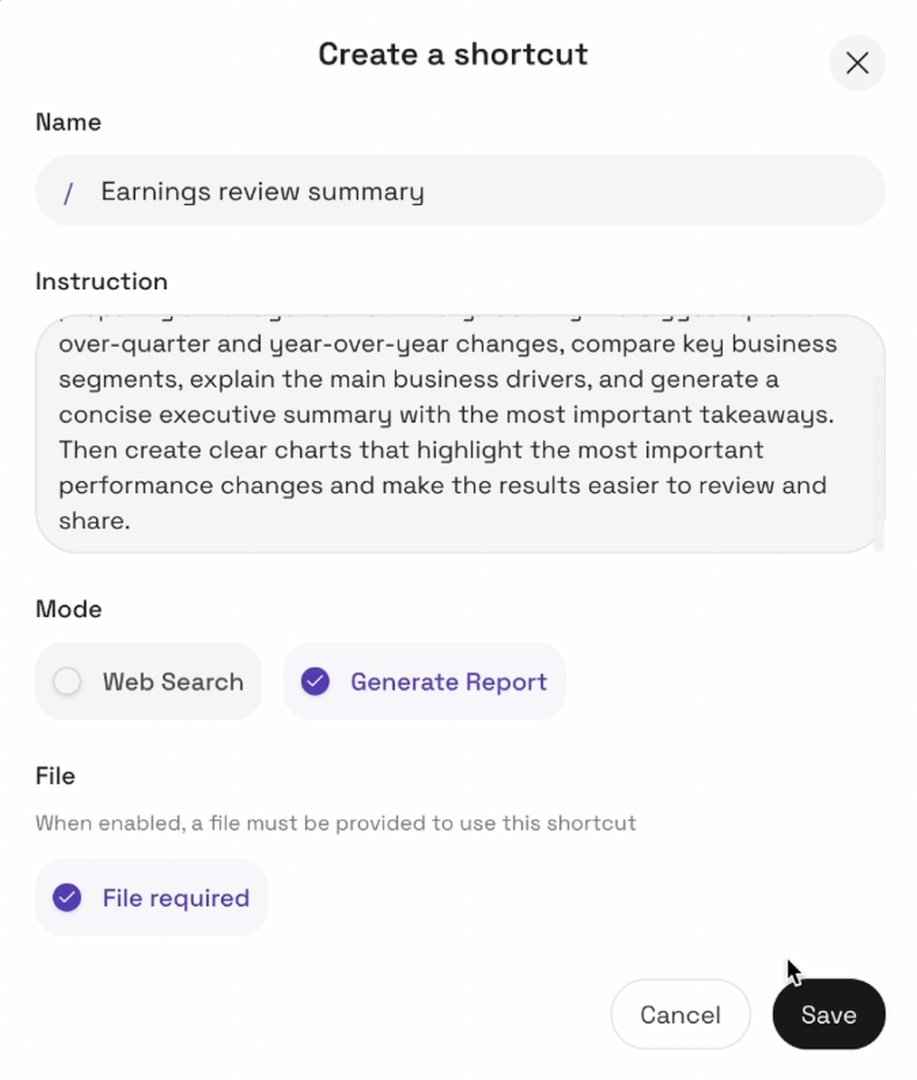
Task: Close the Create a shortcut dialog
Action: coord(857,63)
